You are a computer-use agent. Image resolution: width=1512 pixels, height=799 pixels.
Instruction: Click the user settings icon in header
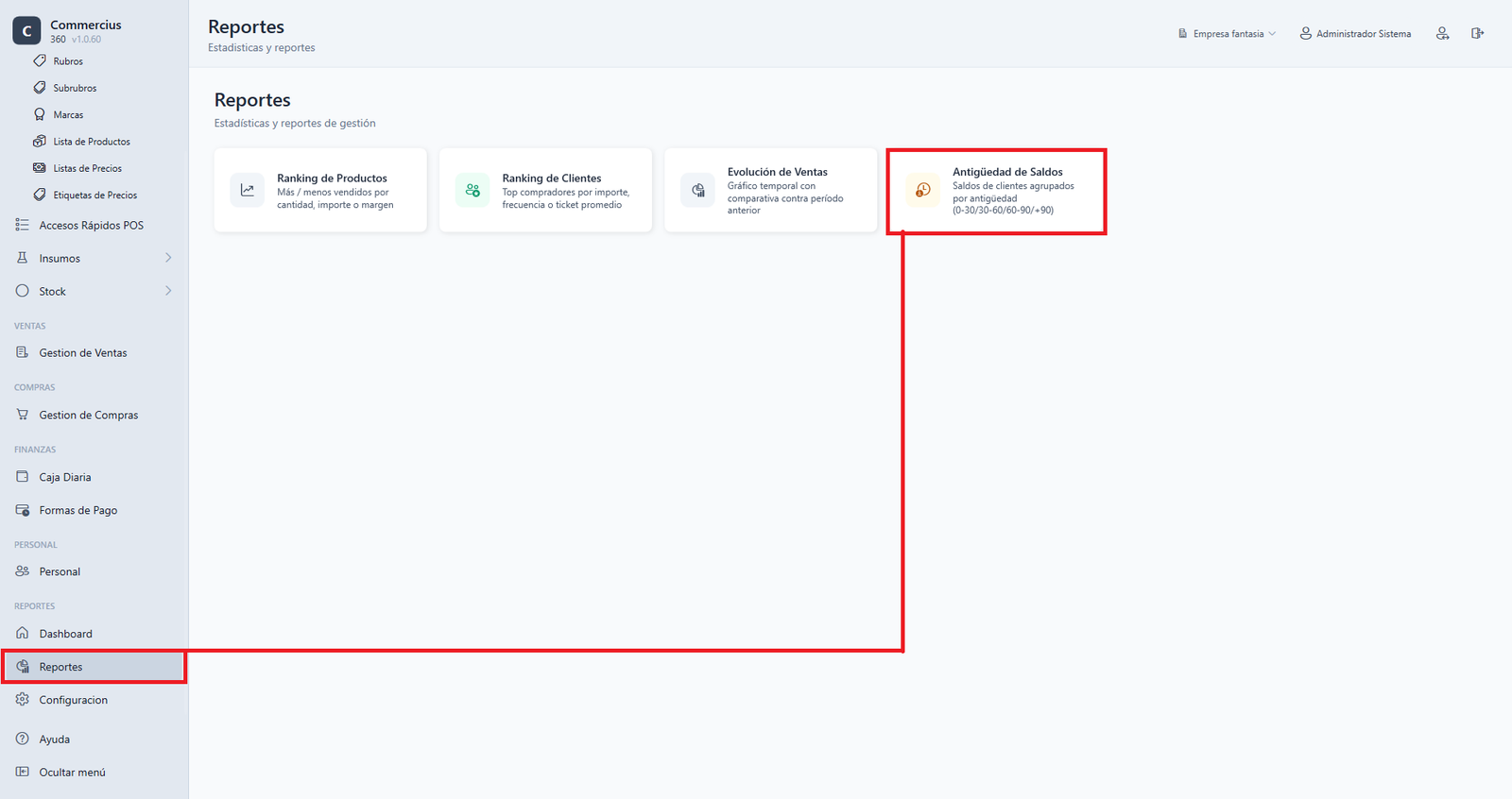(1443, 33)
